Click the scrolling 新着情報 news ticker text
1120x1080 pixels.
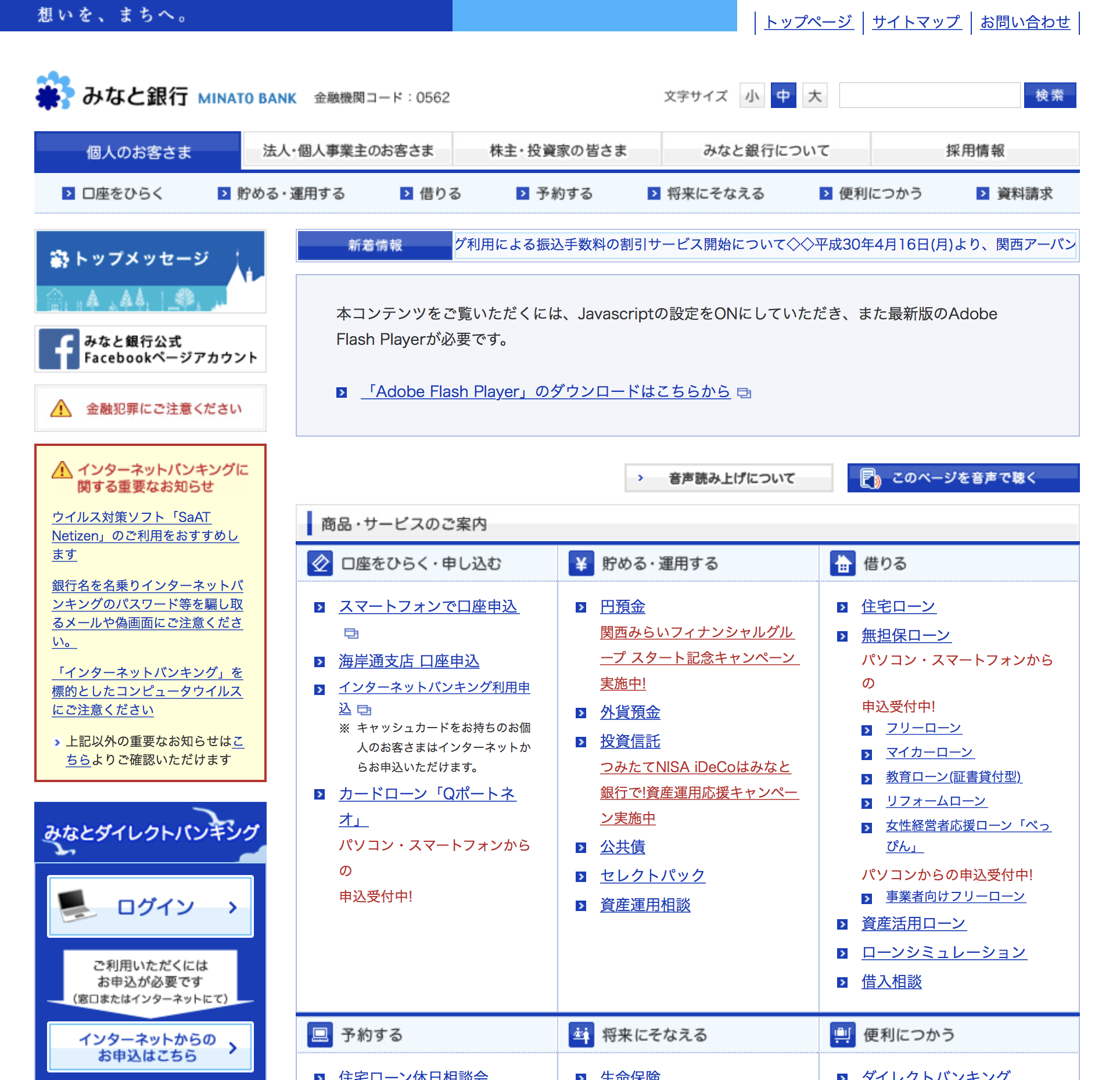click(766, 244)
